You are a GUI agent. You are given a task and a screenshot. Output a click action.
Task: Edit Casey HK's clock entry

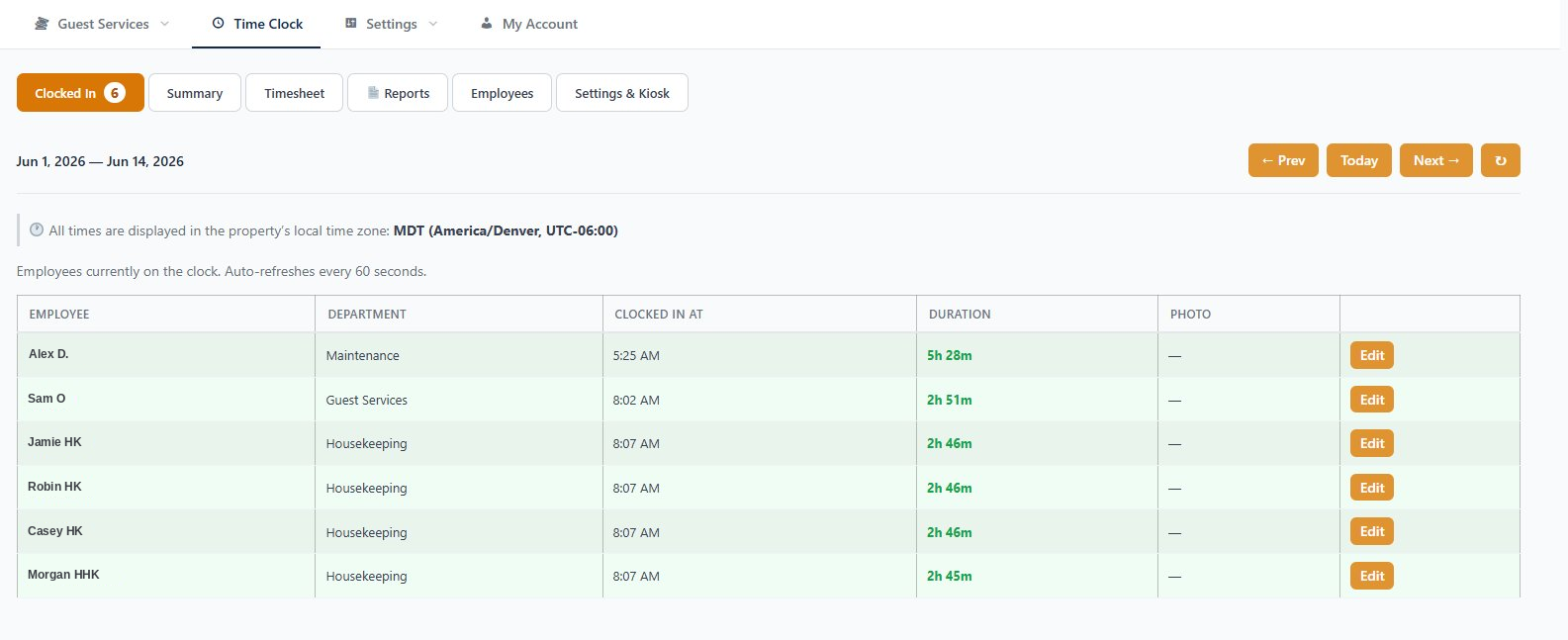[x=1372, y=531]
